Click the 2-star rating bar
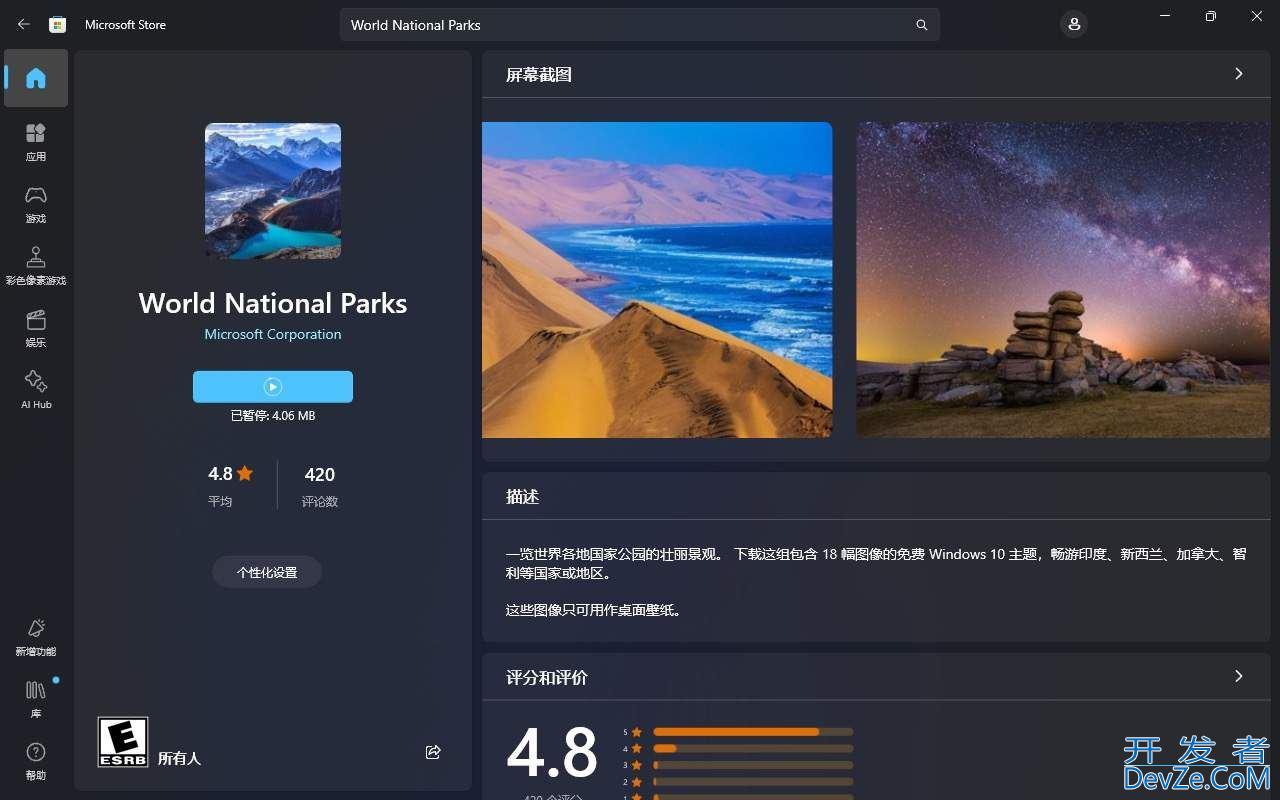Viewport: 1280px width, 800px height. click(x=753, y=781)
